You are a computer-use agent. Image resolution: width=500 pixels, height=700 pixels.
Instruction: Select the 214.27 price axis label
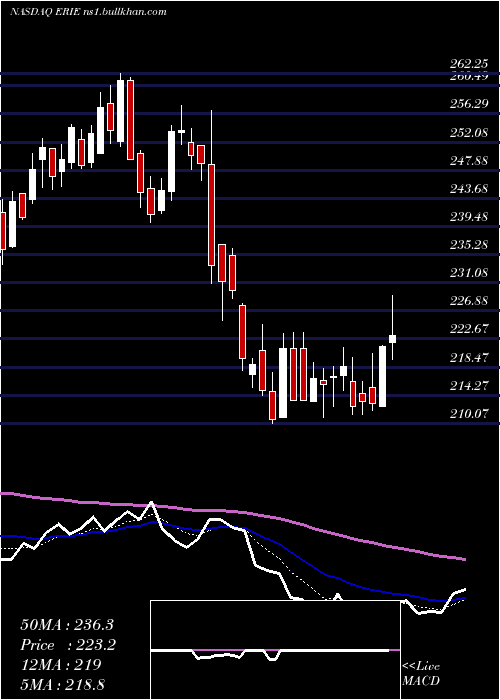(469, 386)
